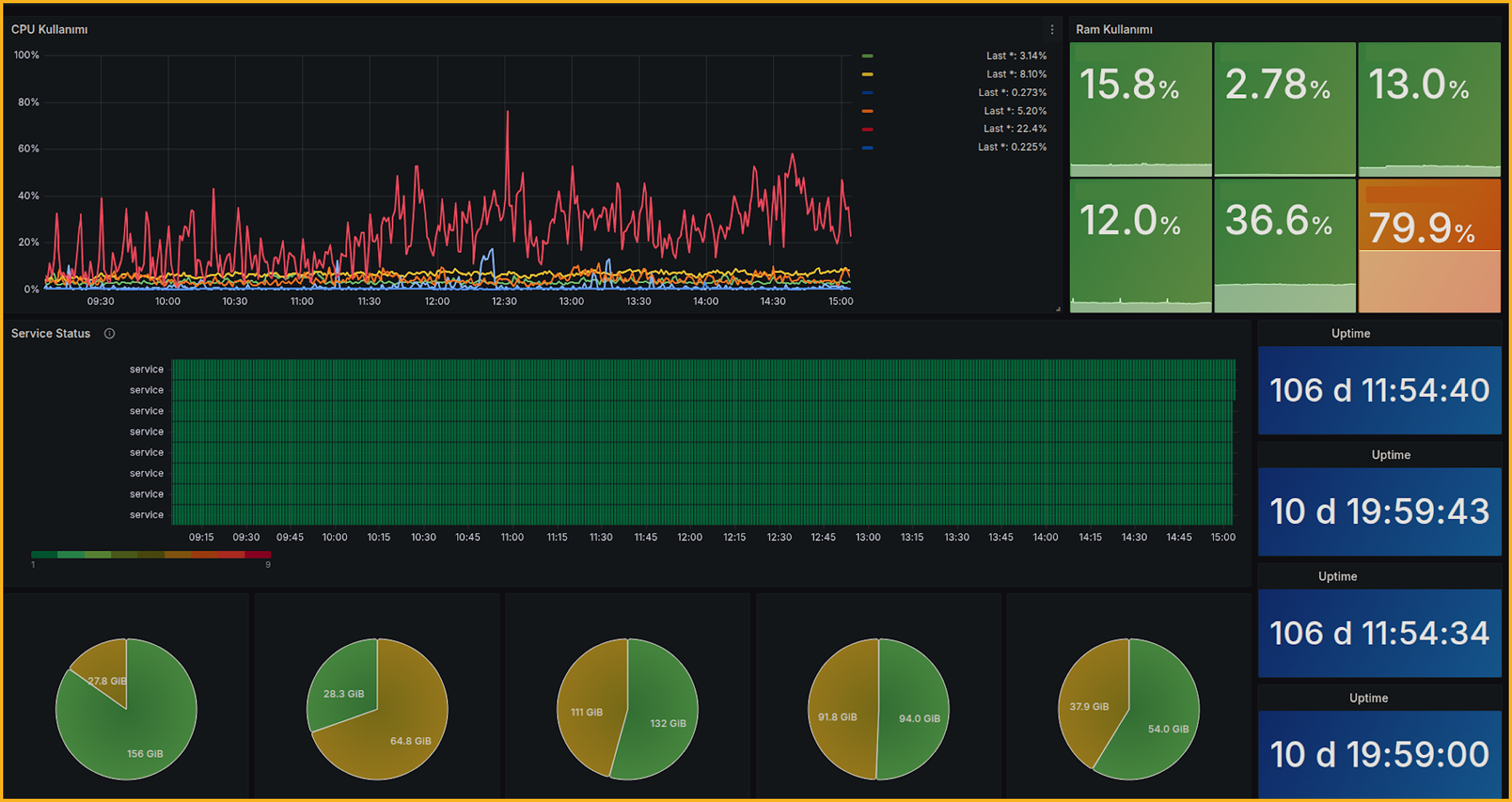Hide the yellow series via CPU legend
Image resolution: width=1512 pixels, height=802 pixels.
click(868, 74)
